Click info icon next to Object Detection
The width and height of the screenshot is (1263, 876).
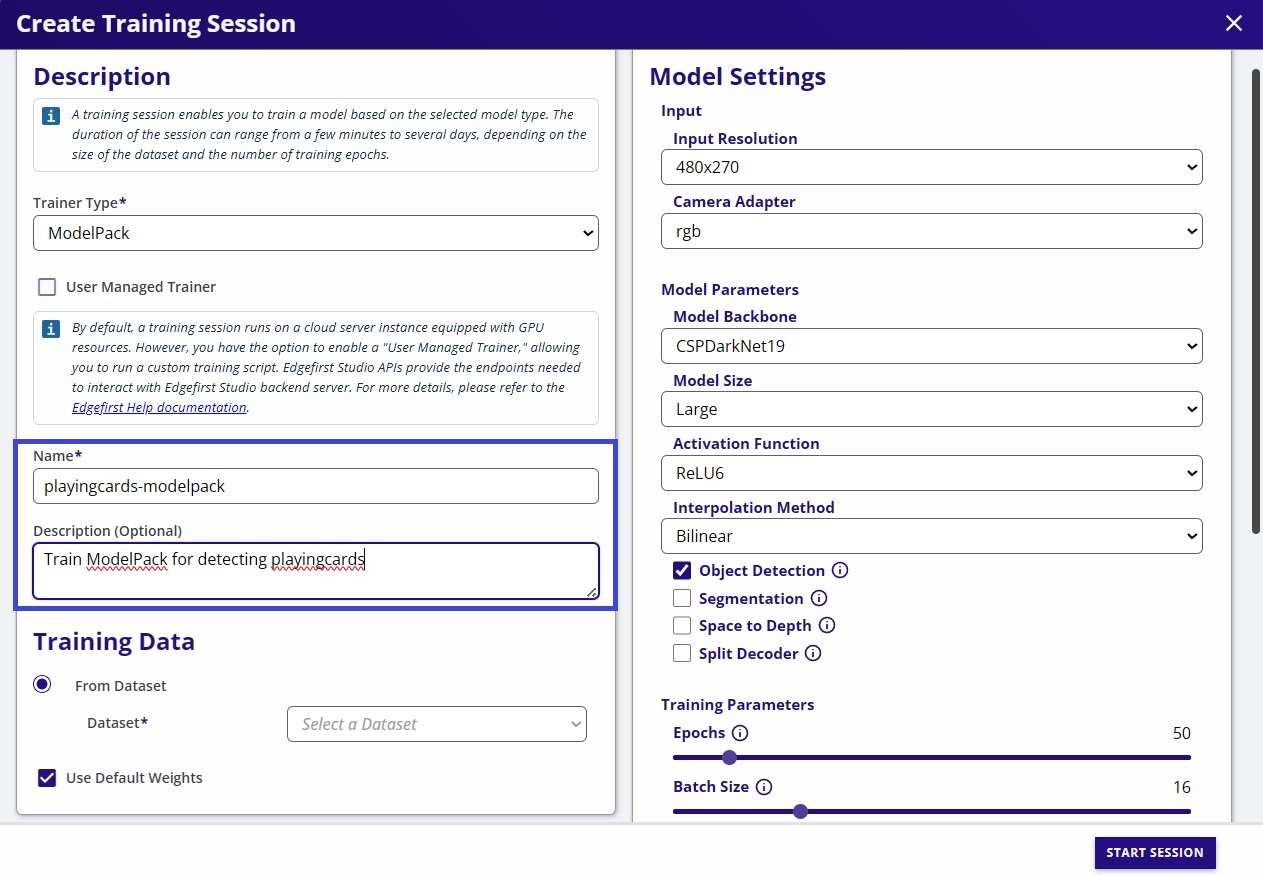tap(840, 571)
